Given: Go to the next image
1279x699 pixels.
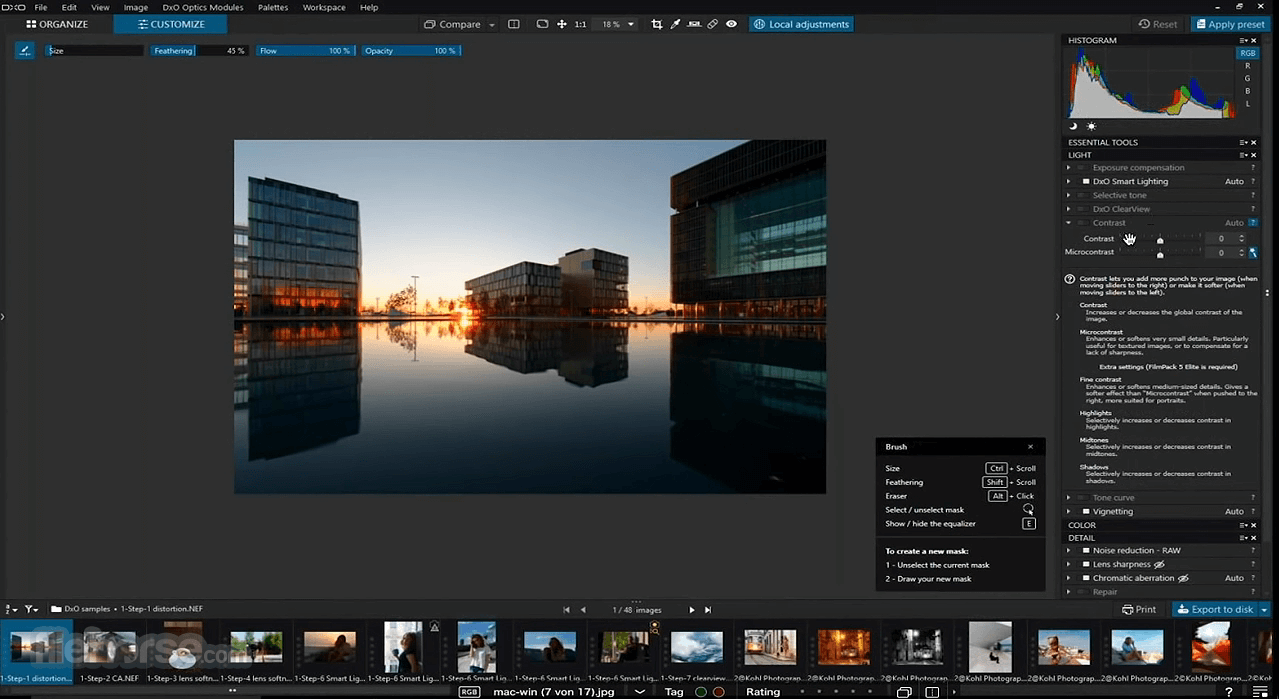Looking at the screenshot, I should pyautogui.click(x=691, y=609).
